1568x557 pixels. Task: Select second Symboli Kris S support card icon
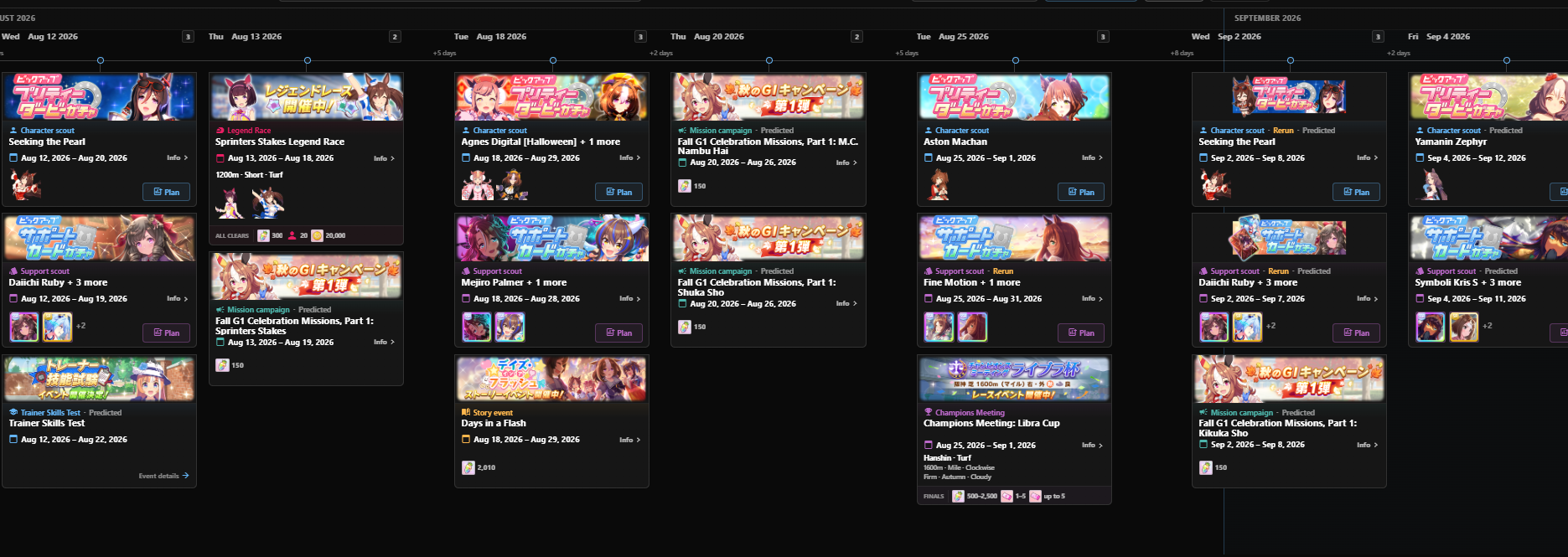[x=1464, y=327]
